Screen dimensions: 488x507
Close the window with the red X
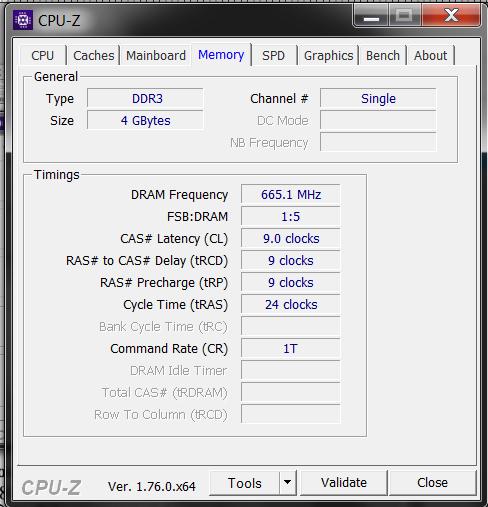[451, 16]
